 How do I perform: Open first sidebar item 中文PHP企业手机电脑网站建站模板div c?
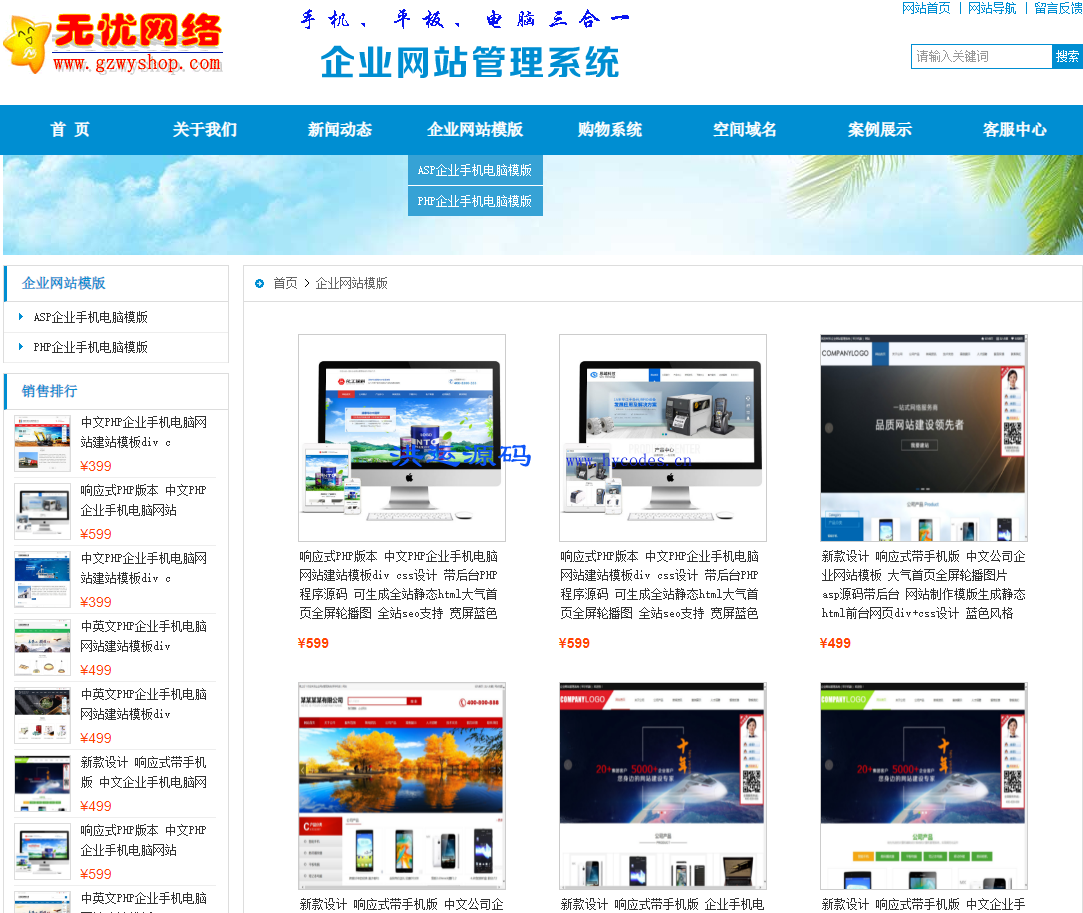(x=144, y=432)
